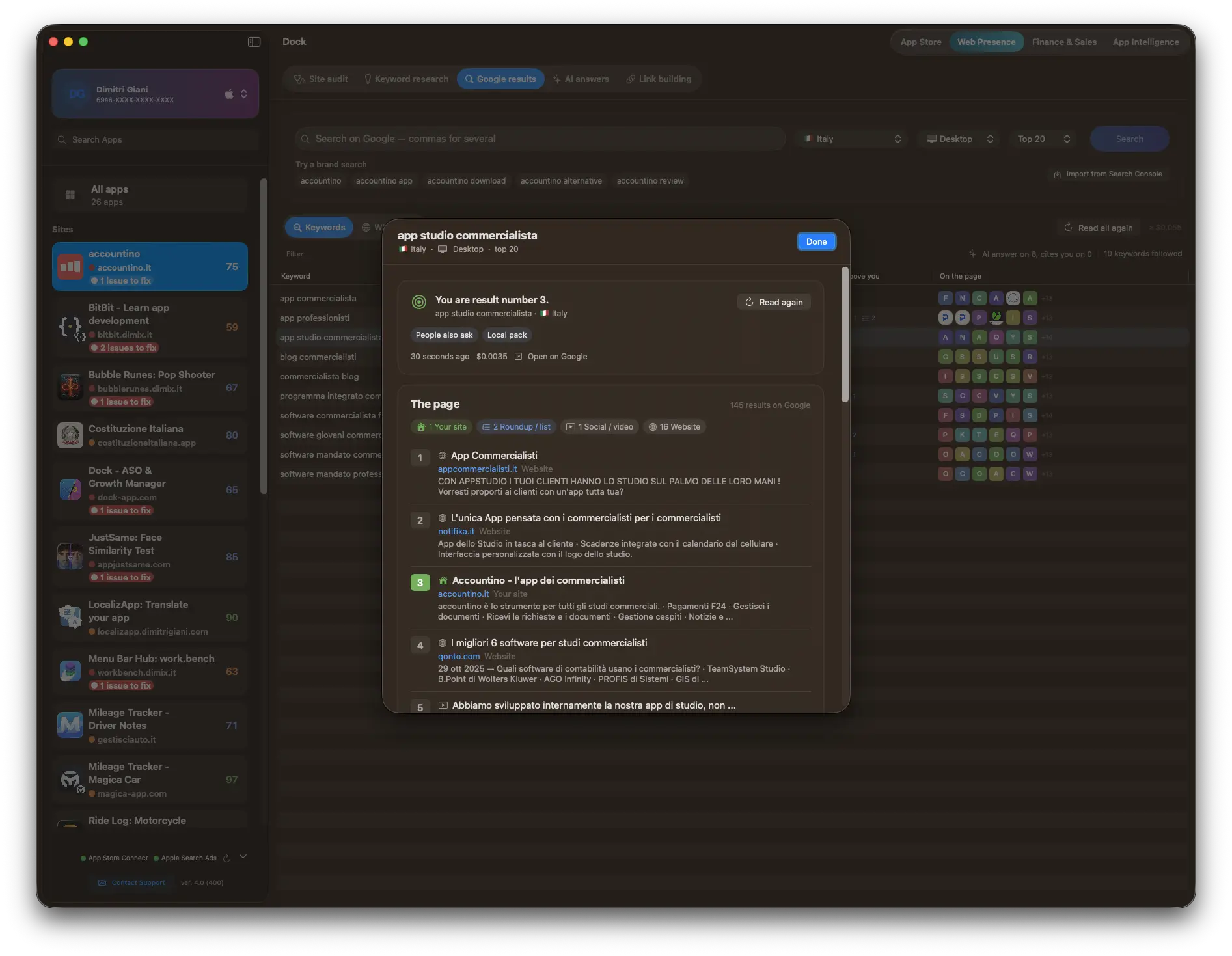Click the accountino review suggestion chip
The width and height of the screenshot is (1232, 956).
650,181
